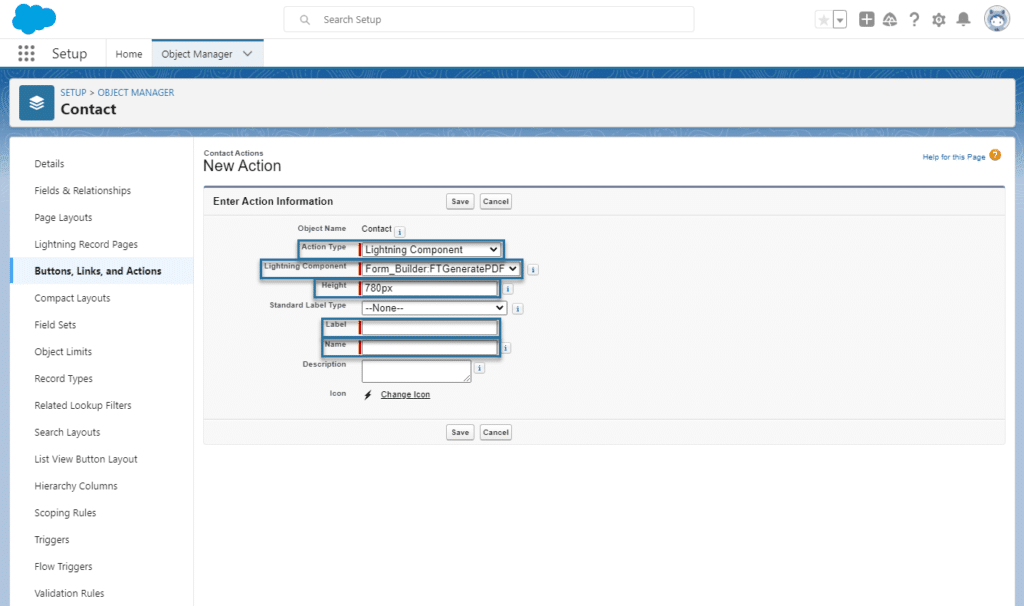Expand the Lightning Component dropdown

coord(441,268)
